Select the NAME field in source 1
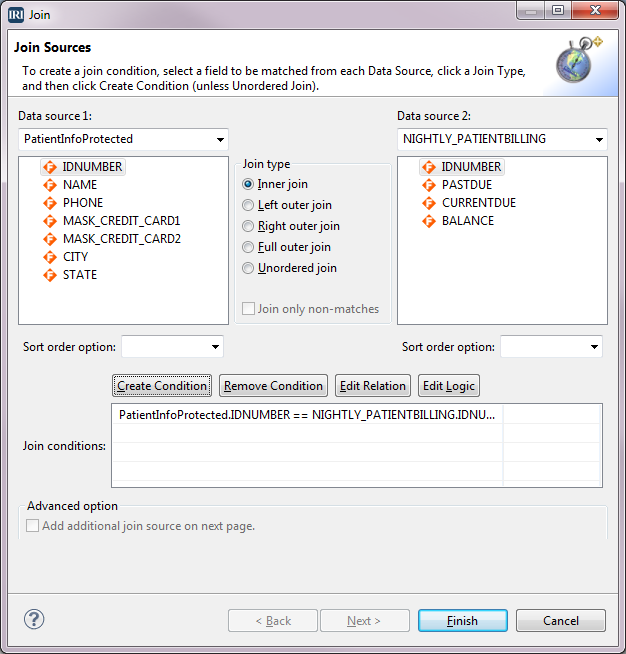The height and width of the screenshot is (654, 626). [80, 185]
